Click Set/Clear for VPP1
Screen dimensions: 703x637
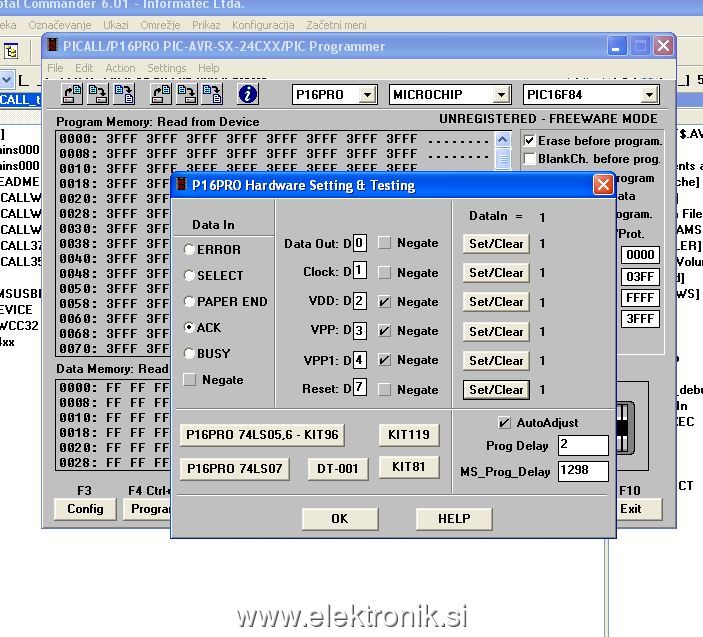496,360
